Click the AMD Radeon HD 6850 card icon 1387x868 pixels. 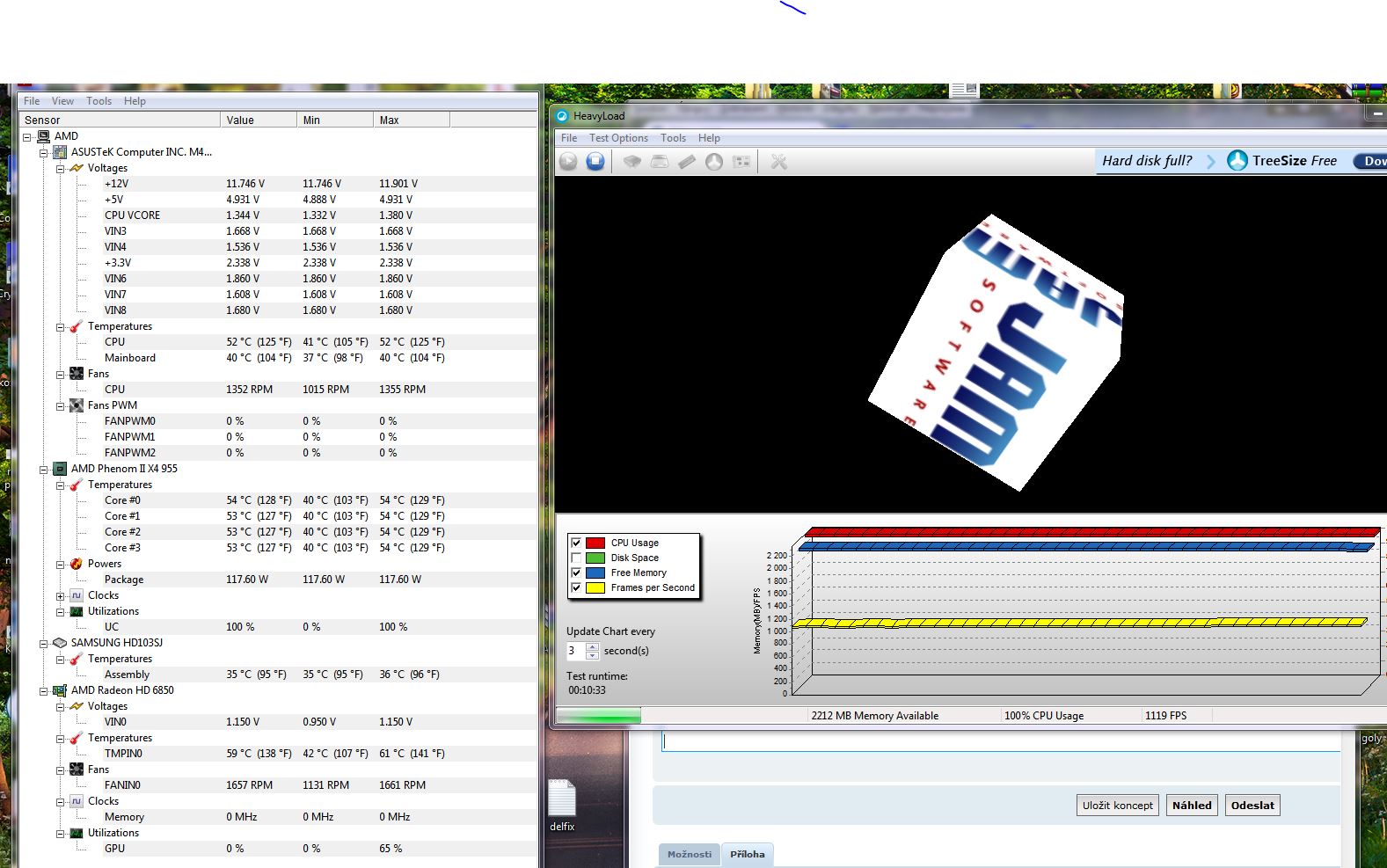click(60, 690)
